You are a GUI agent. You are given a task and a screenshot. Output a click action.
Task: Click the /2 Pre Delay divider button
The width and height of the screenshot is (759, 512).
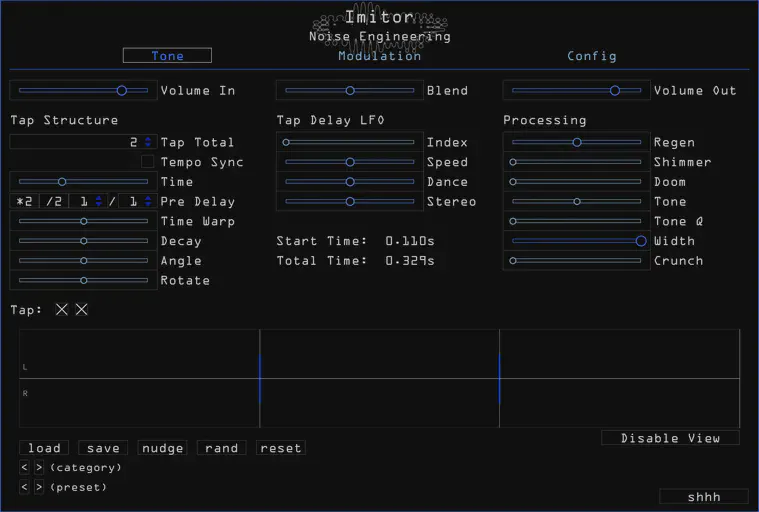(x=54, y=201)
